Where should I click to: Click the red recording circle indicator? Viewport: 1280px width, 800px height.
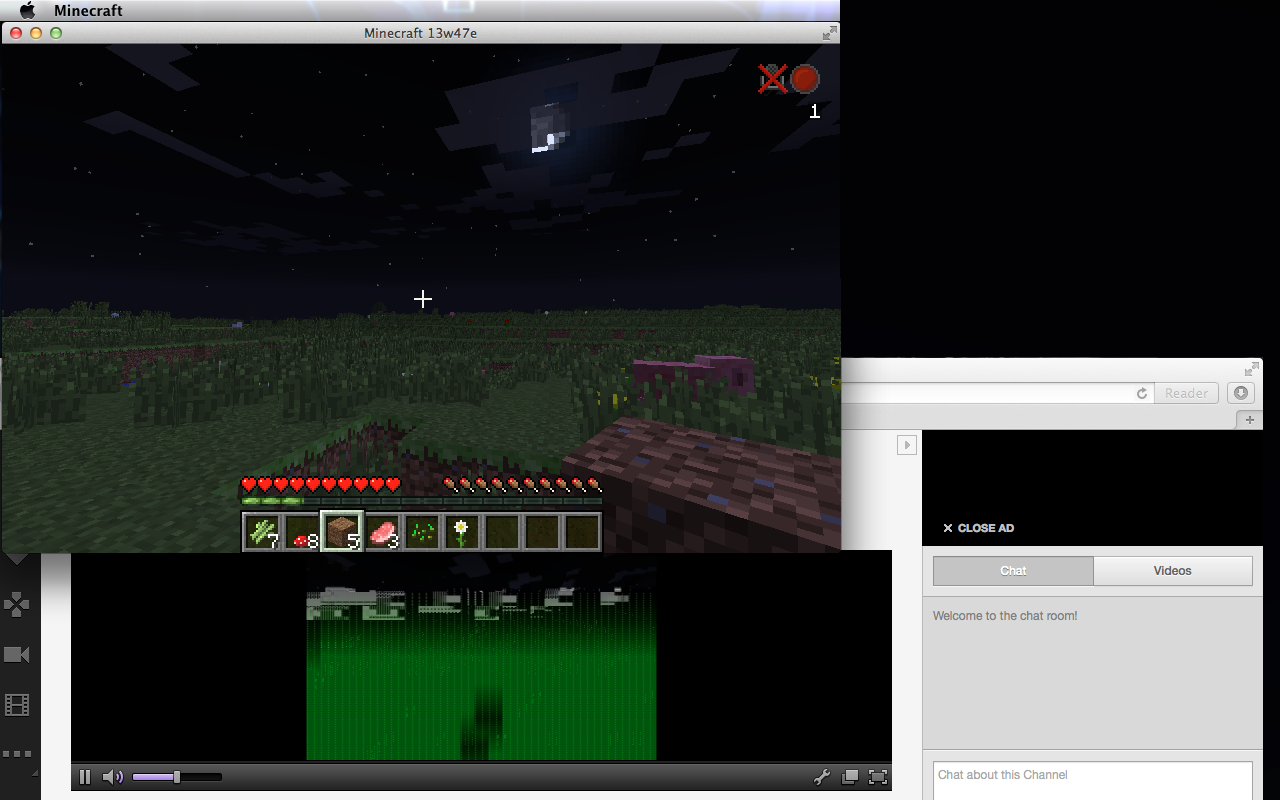pyautogui.click(x=805, y=79)
